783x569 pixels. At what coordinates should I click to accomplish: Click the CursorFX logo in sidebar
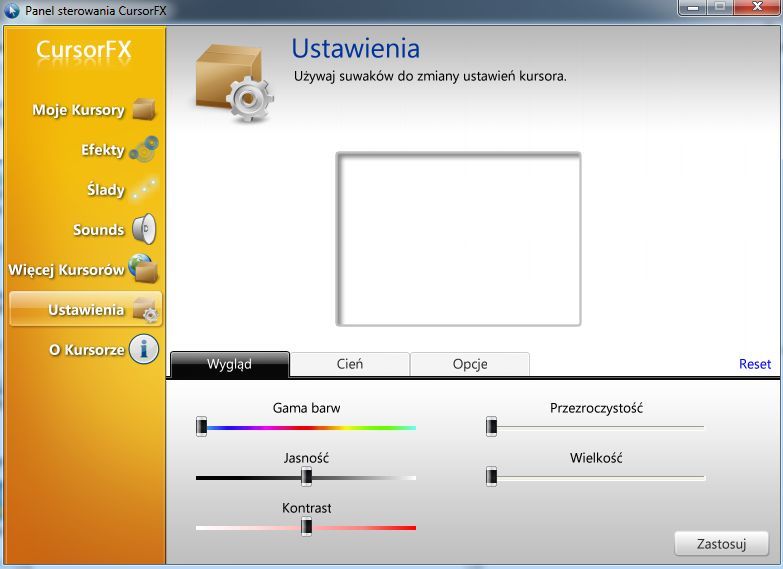coord(84,50)
